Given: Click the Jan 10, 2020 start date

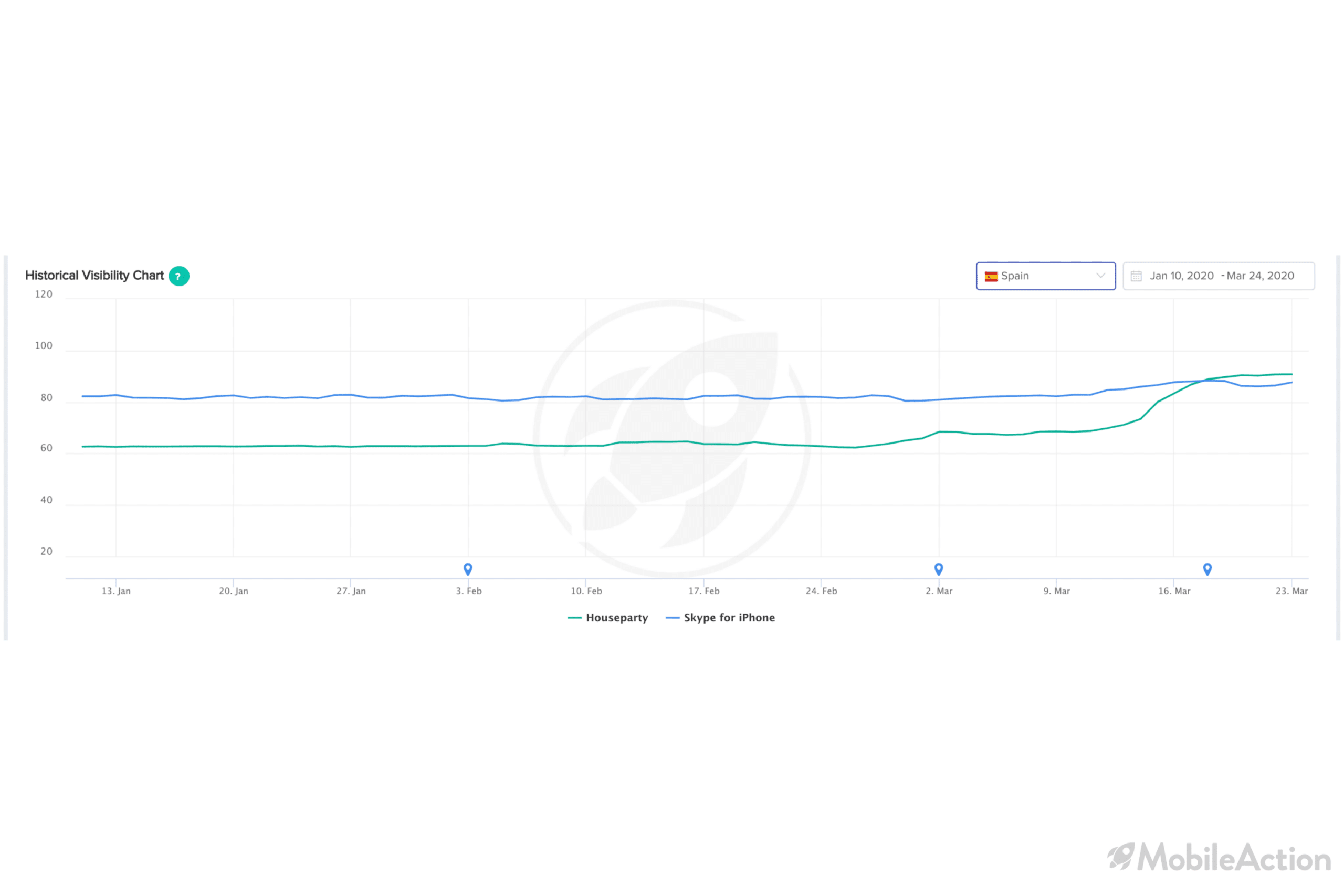Looking at the screenshot, I should (x=1182, y=276).
